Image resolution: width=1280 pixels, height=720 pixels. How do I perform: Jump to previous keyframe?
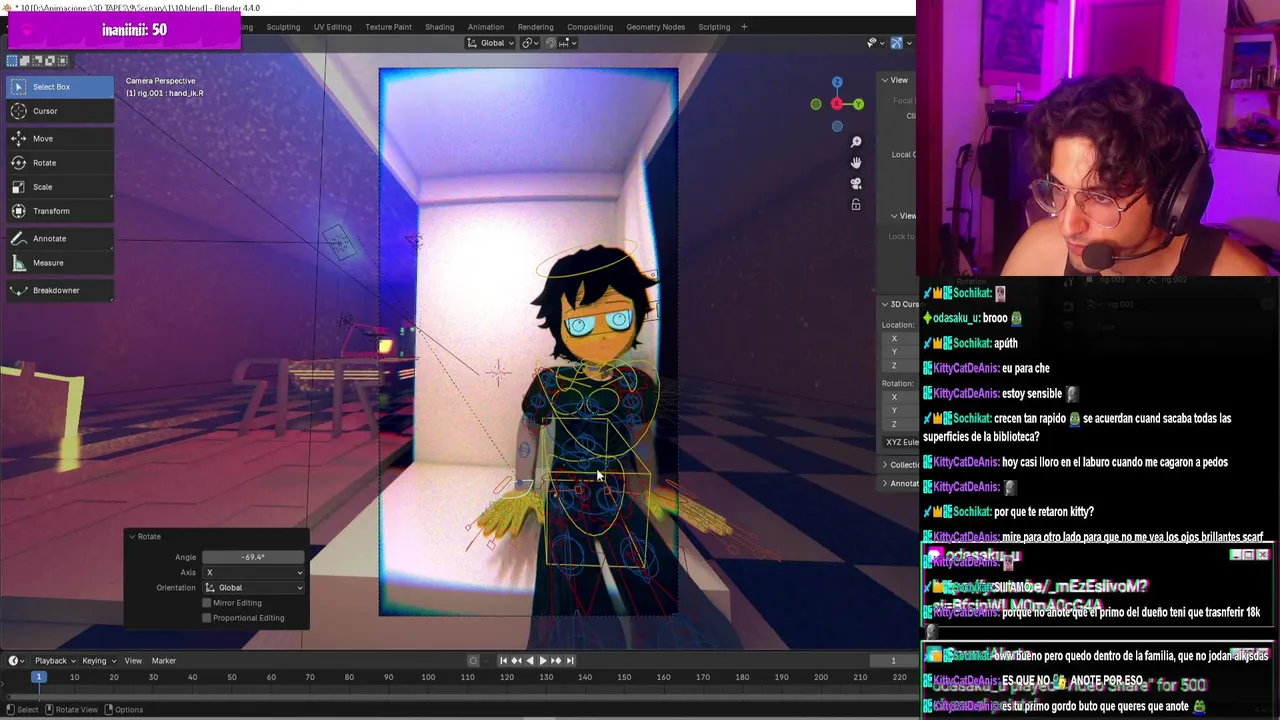(516, 660)
